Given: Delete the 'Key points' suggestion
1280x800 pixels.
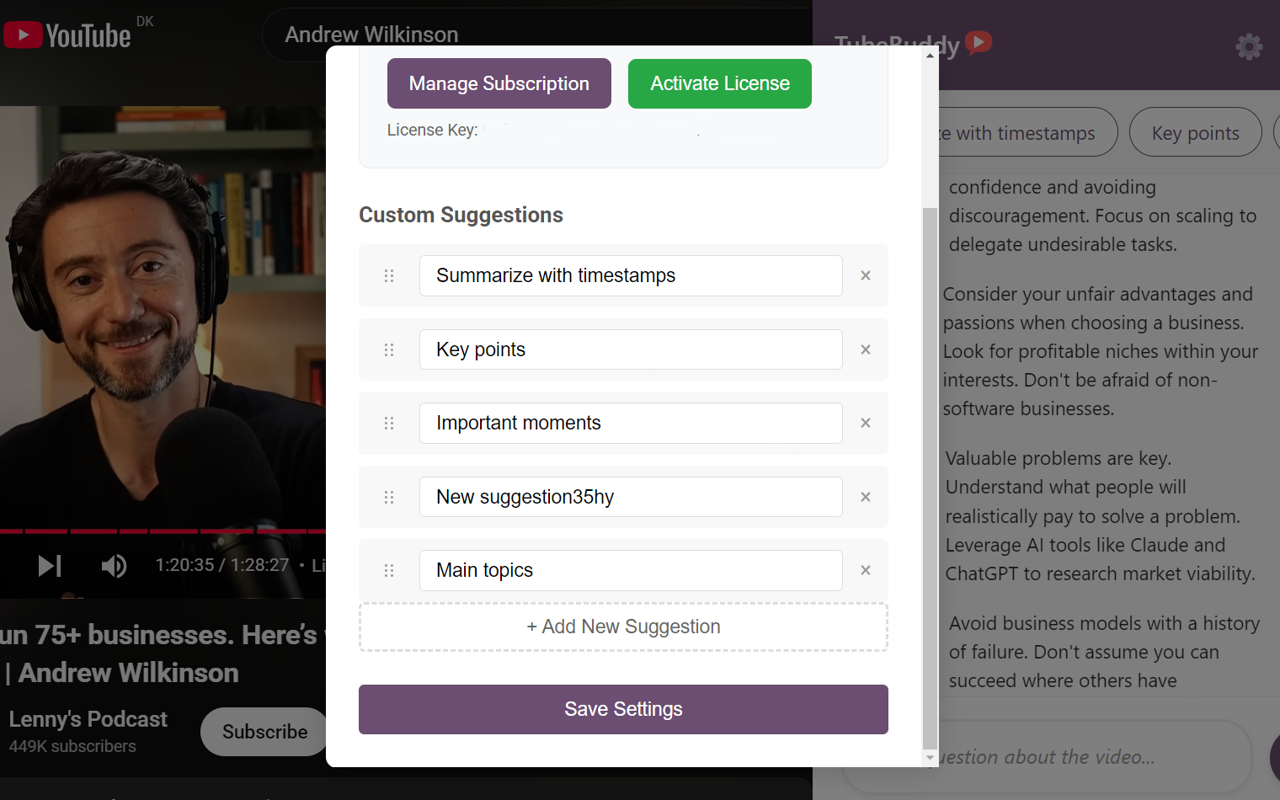Looking at the screenshot, I should [866, 350].
